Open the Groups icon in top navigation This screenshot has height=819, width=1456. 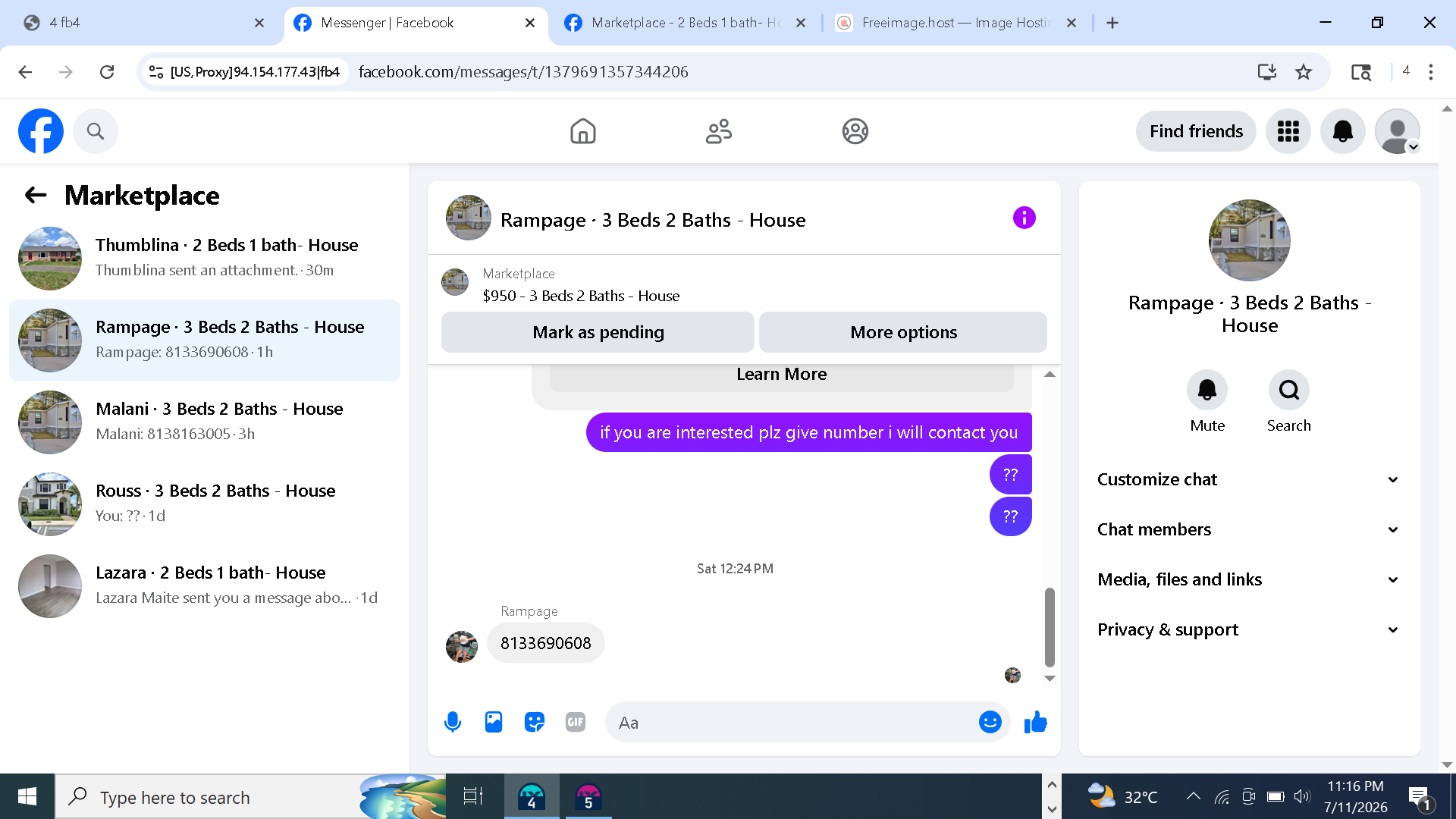(855, 131)
